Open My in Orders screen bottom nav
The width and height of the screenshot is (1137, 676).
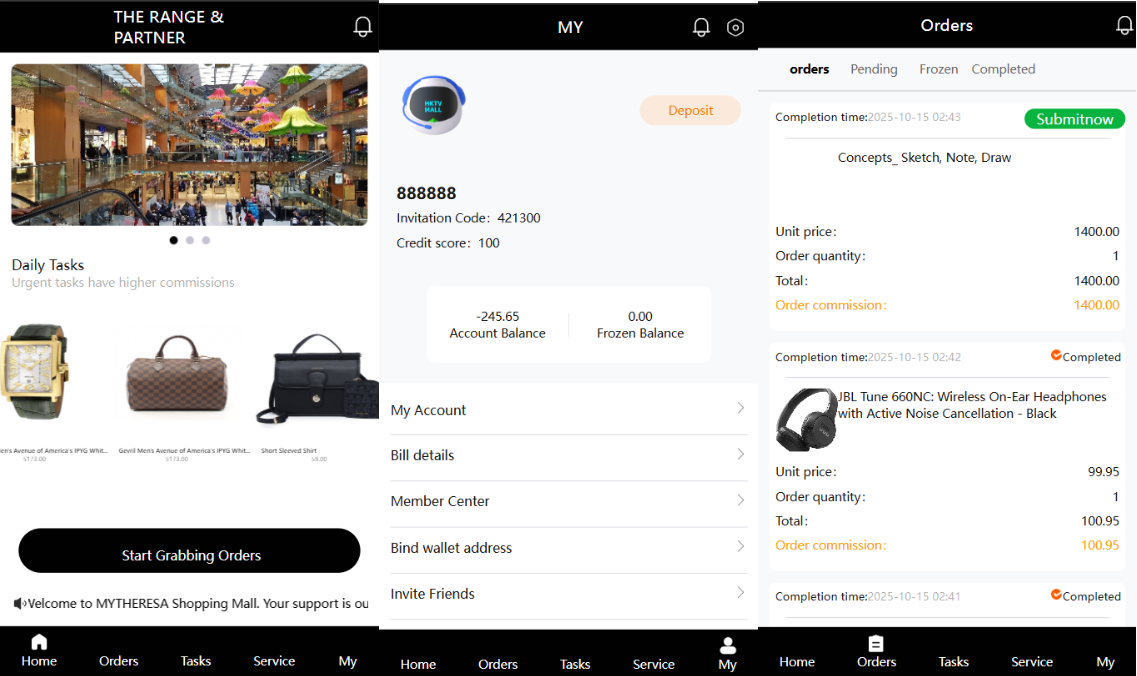1105,662
